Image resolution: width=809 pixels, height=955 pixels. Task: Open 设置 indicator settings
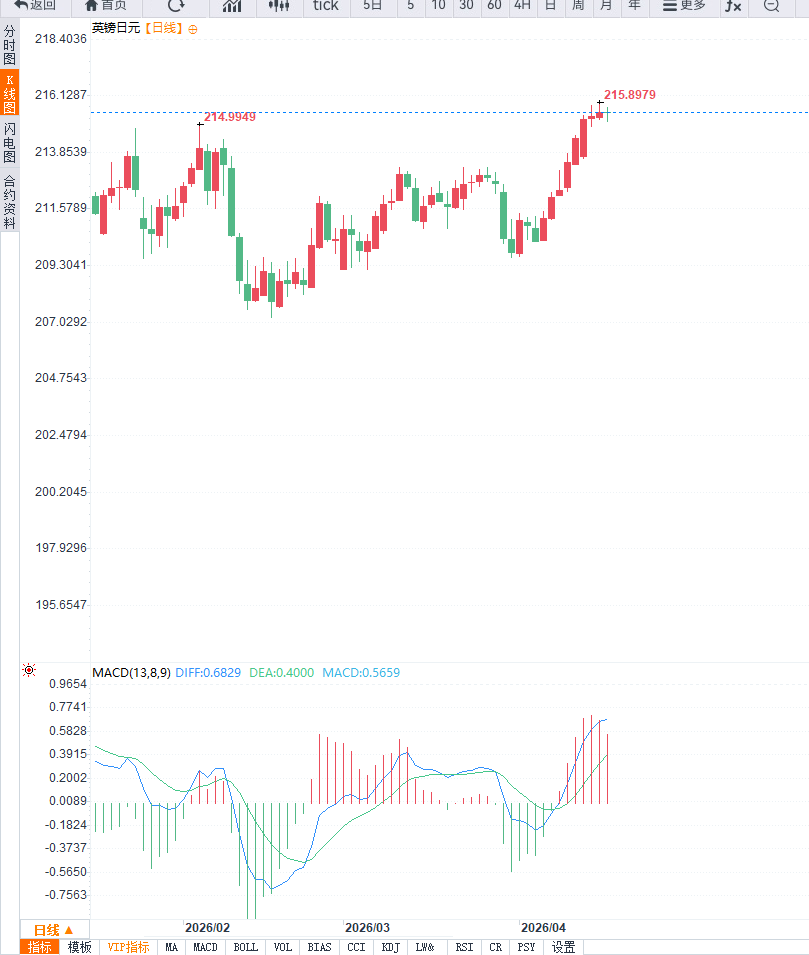tap(563, 947)
